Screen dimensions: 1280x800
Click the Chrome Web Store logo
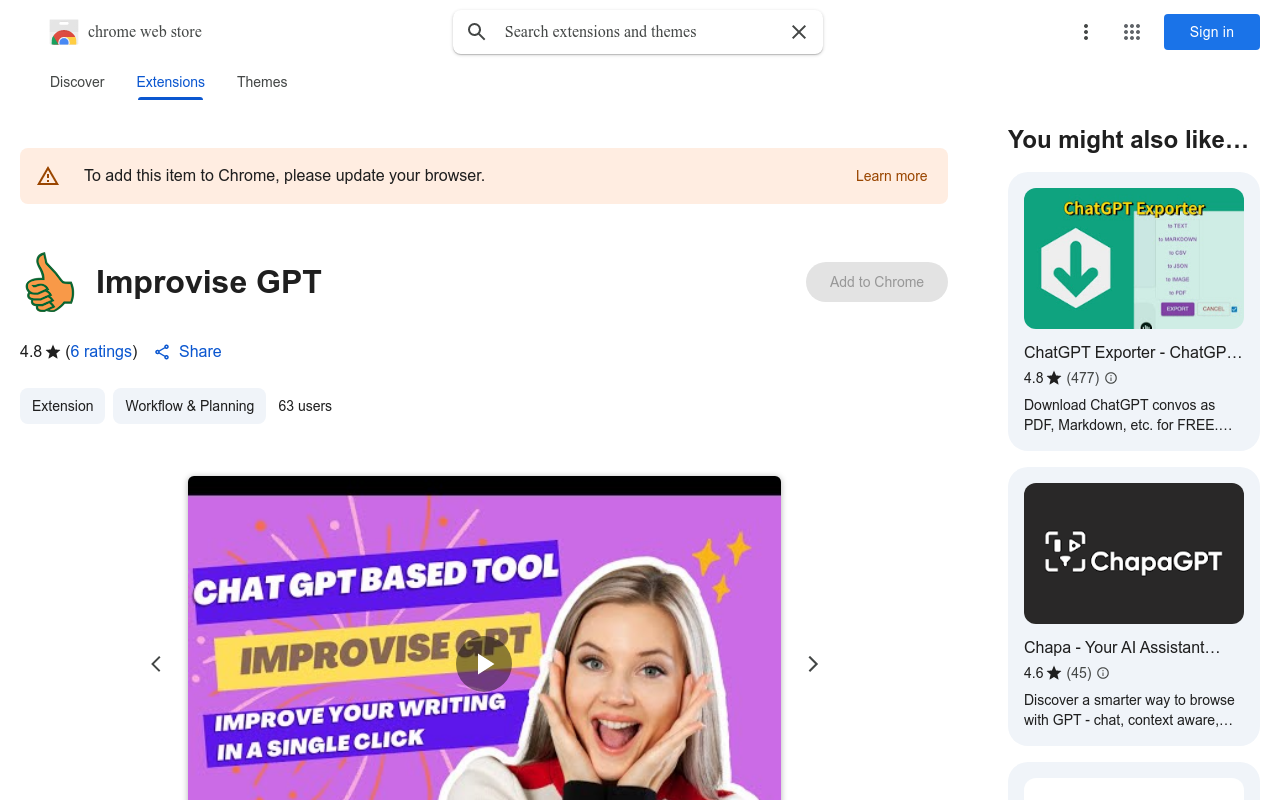(x=64, y=32)
